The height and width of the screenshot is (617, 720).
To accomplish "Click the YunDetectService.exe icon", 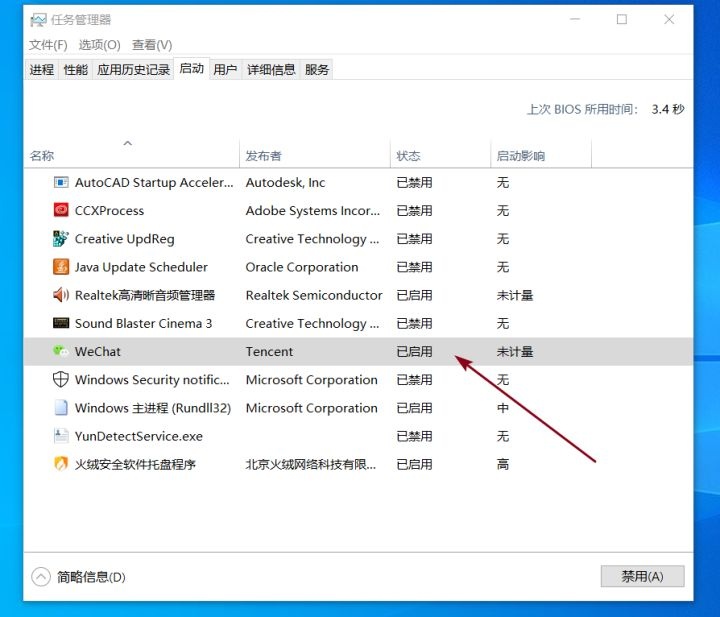I will 61,436.
